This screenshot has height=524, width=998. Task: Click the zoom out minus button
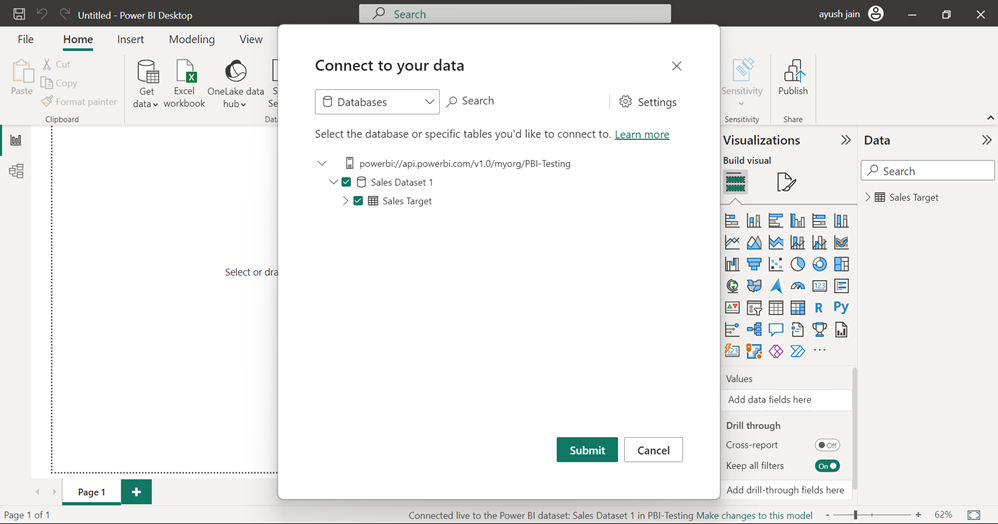click(x=827, y=514)
